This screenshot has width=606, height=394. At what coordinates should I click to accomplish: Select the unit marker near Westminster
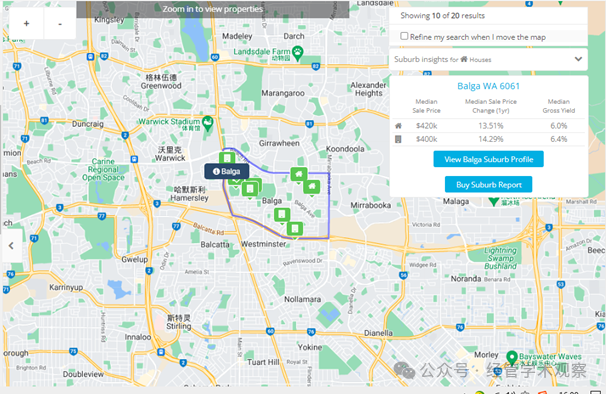(295, 229)
